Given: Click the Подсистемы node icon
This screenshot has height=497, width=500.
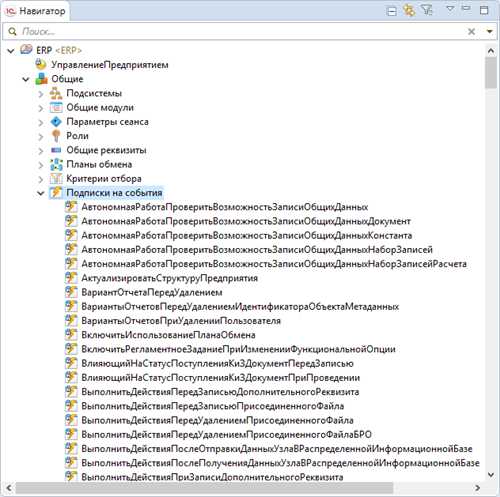Looking at the screenshot, I should pos(56,93).
